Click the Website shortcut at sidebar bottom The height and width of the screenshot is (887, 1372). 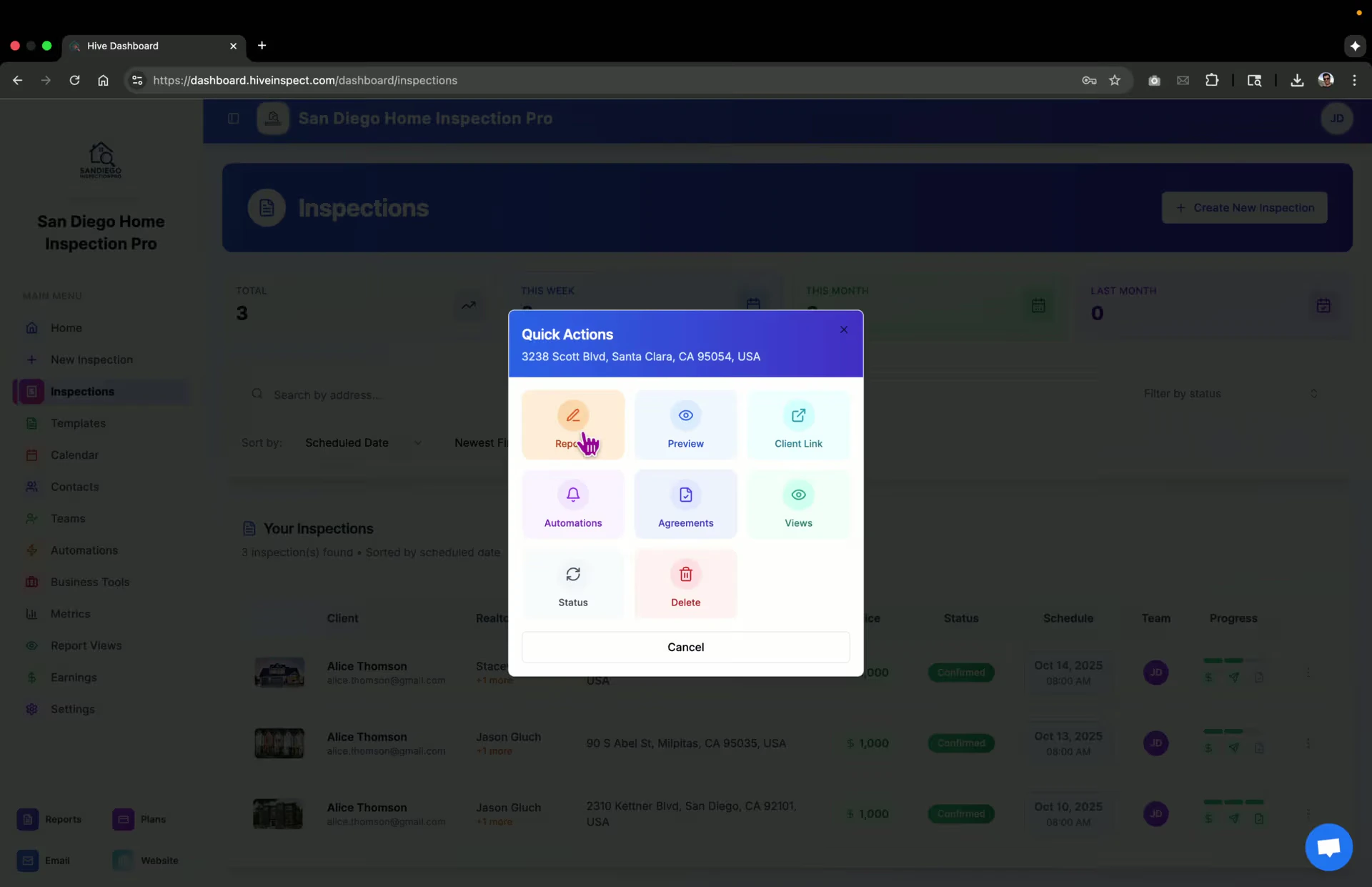click(x=146, y=861)
